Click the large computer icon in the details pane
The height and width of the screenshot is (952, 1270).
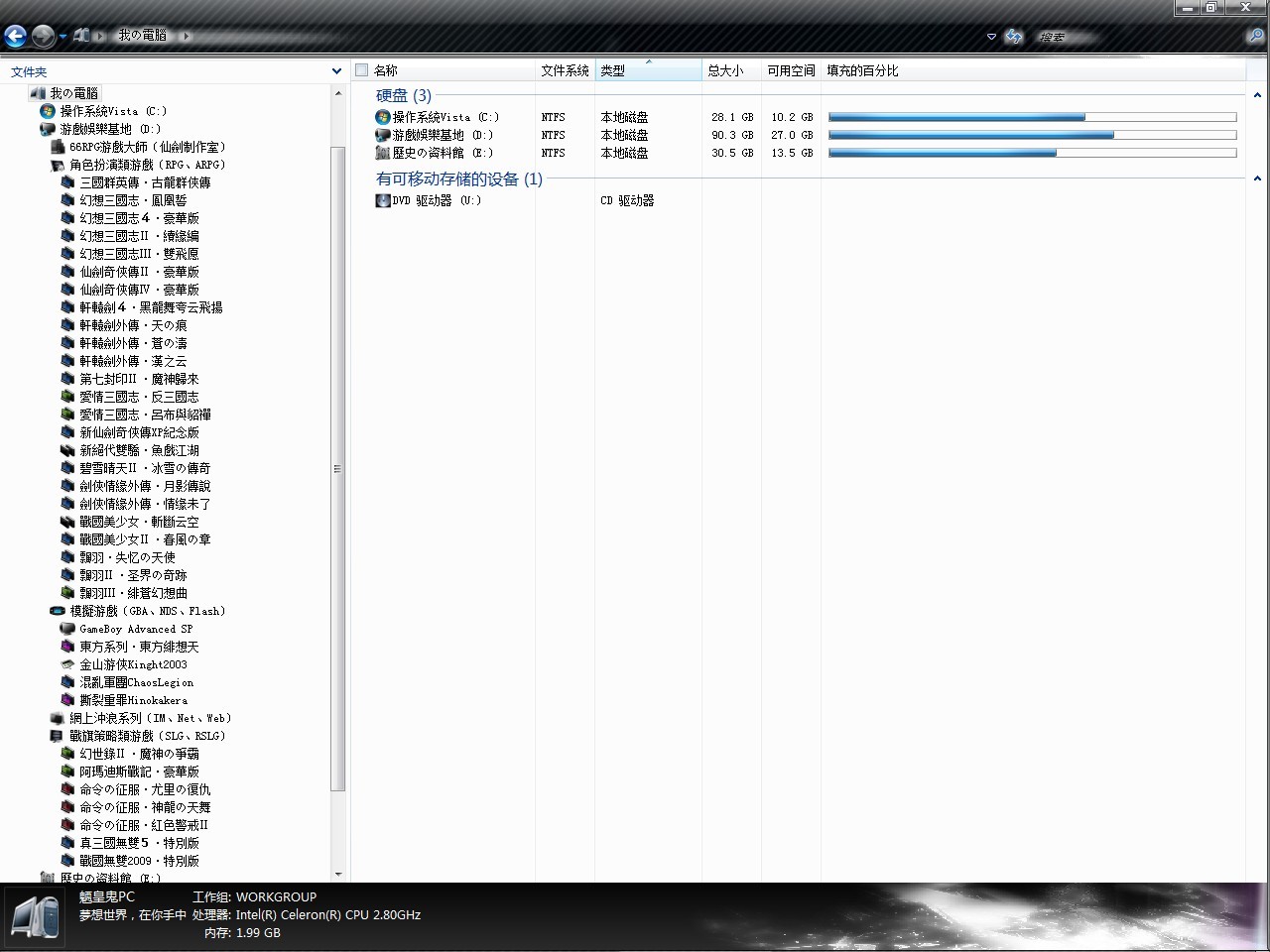pos(36,916)
